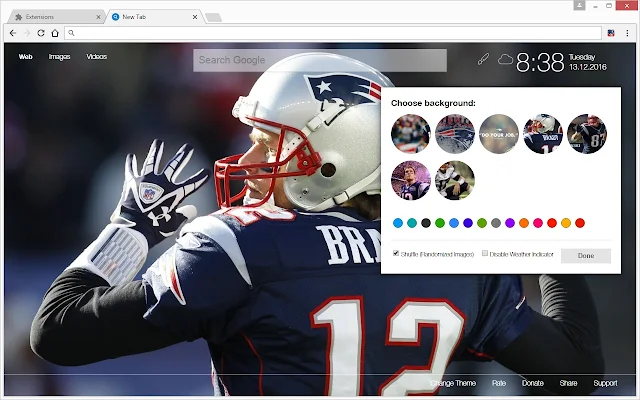Viewport: 640px width, 400px height.
Task: Click the paintbrush customize icon
Action: pos(483,60)
